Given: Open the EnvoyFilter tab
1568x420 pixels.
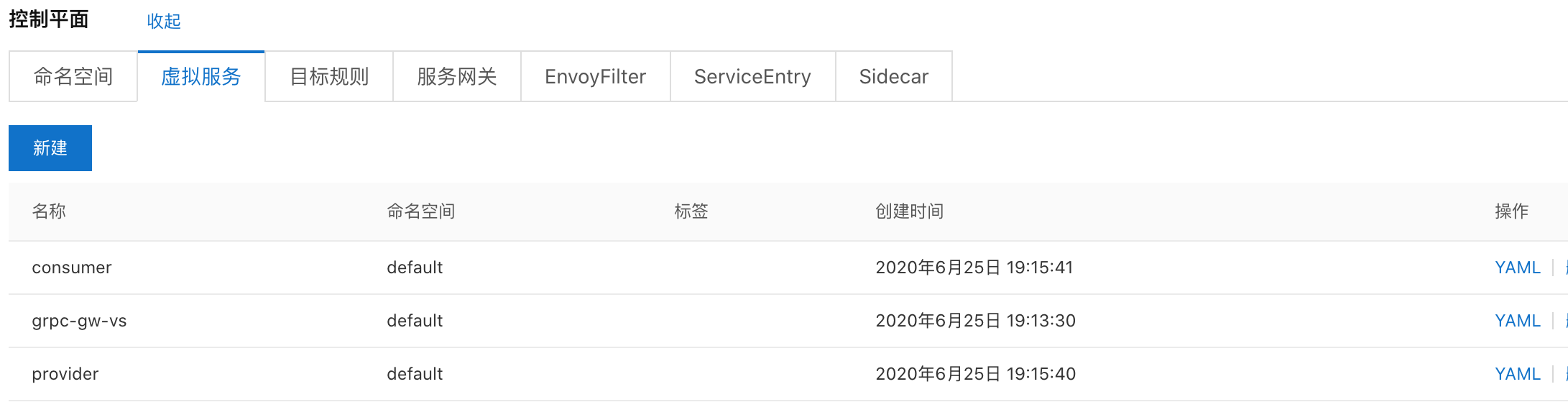Looking at the screenshot, I should [x=596, y=76].
